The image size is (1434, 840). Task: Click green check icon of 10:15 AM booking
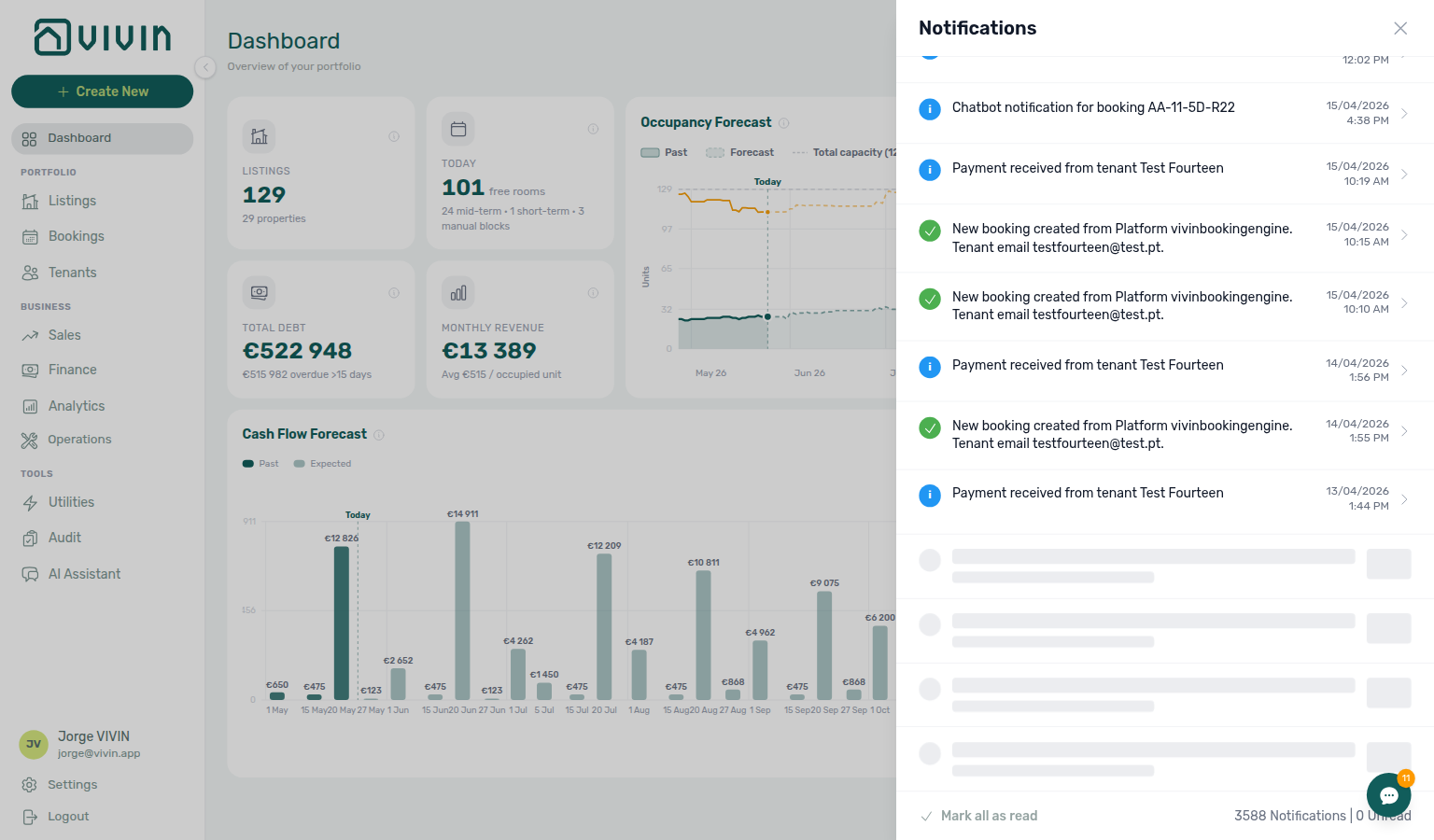point(930,231)
